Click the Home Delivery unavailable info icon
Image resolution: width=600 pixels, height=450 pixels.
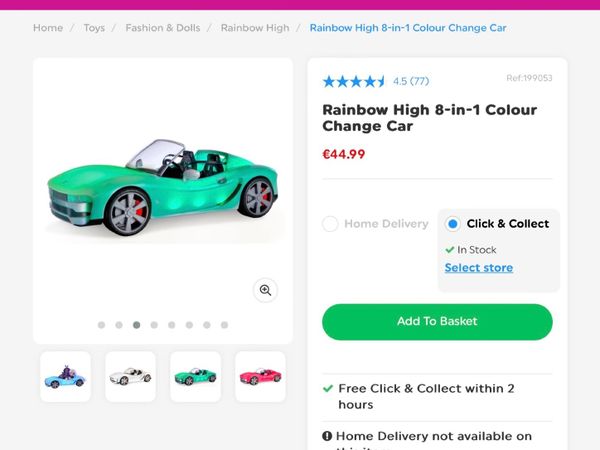click(x=327, y=436)
